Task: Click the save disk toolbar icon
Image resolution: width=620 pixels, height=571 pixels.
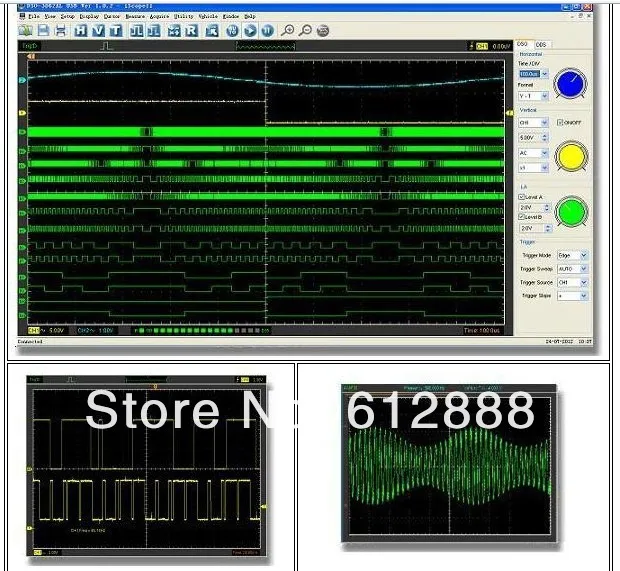Action: (x=43, y=30)
